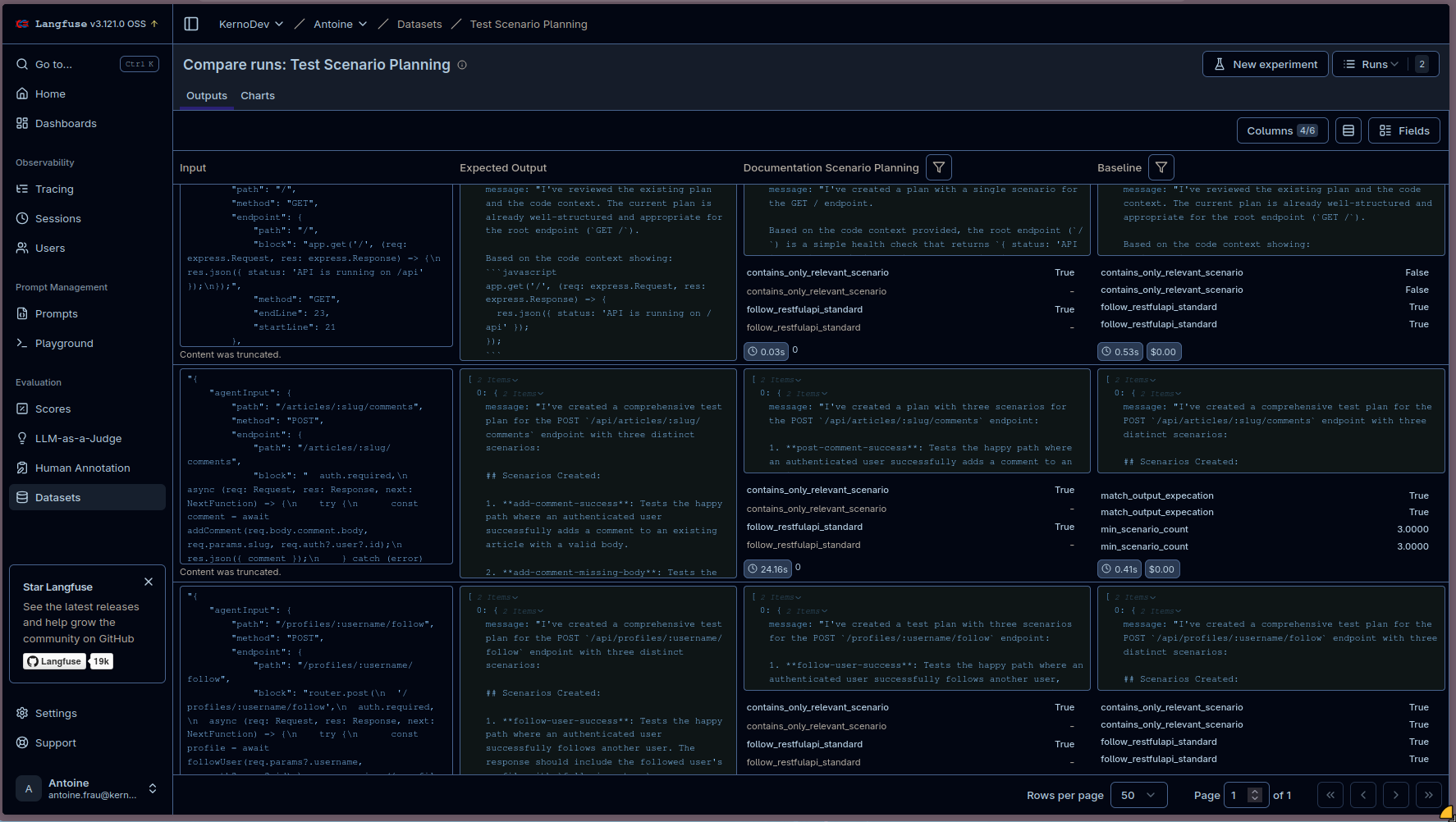
Task: Click the 0.53s latency badge
Action: (x=1120, y=351)
